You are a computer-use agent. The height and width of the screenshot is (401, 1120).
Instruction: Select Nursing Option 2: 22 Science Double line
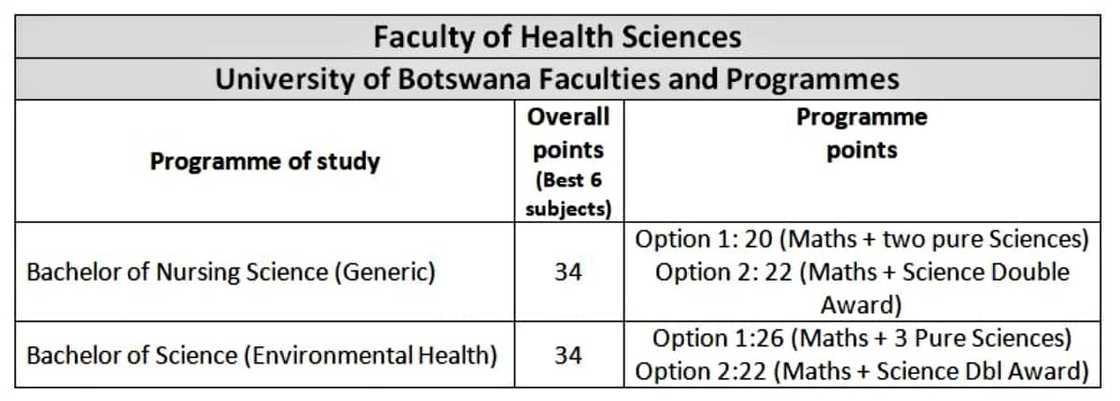(x=861, y=272)
